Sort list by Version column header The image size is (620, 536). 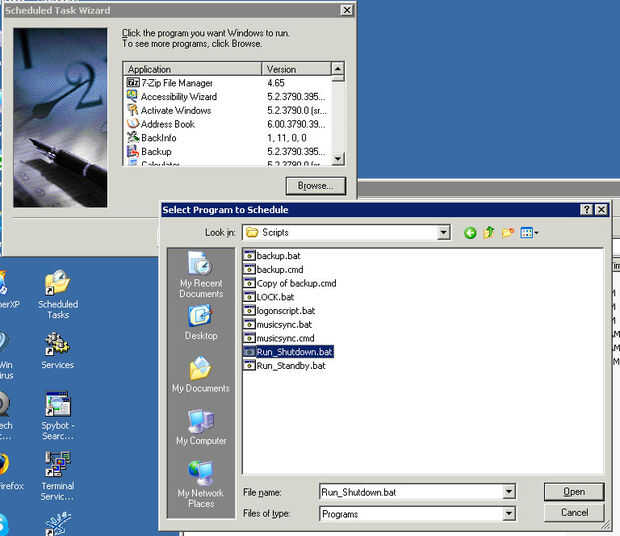[x=296, y=69]
